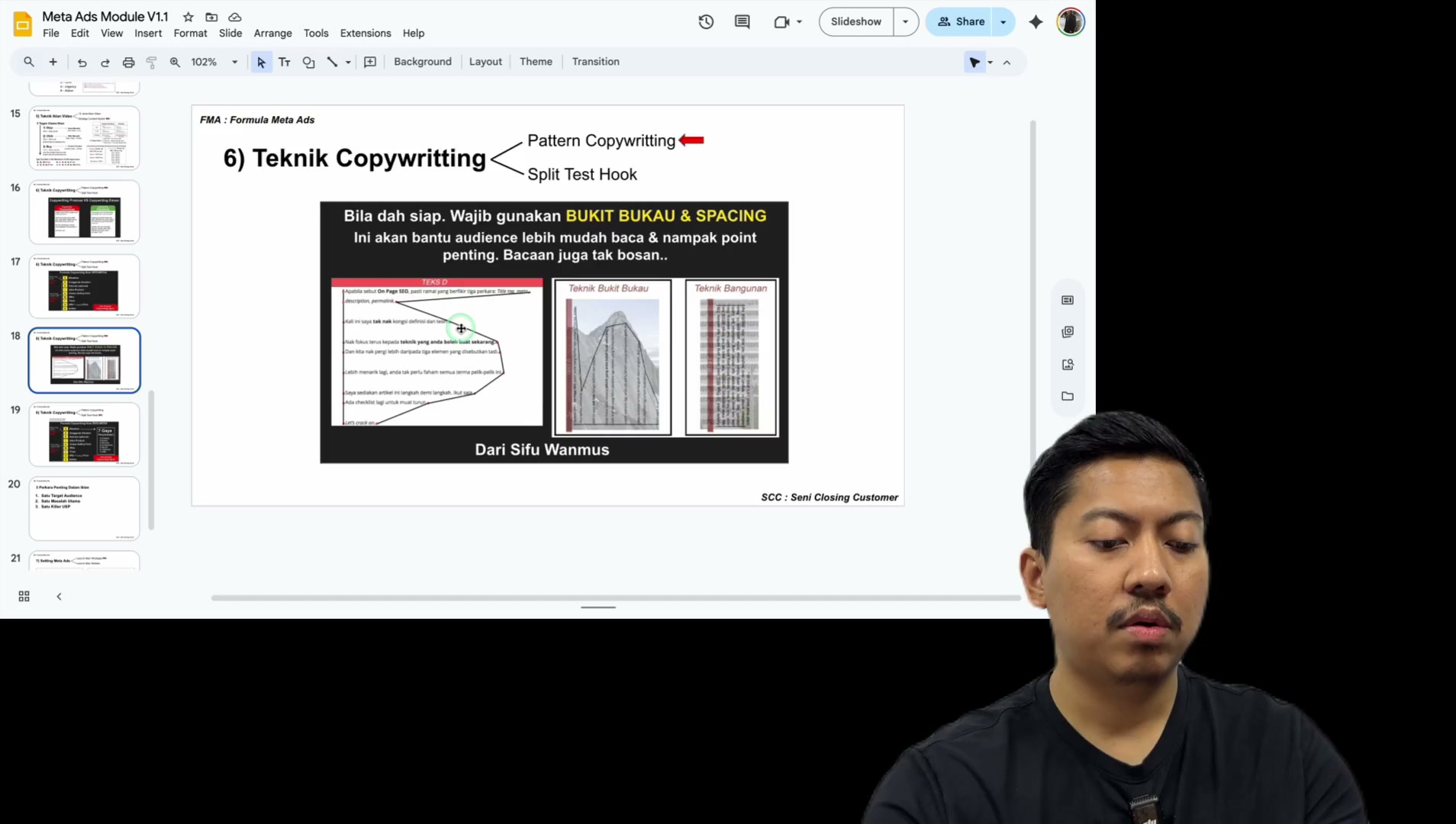Open the line tool options arrow
The height and width of the screenshot is (824, 1456).
(348, 63)
